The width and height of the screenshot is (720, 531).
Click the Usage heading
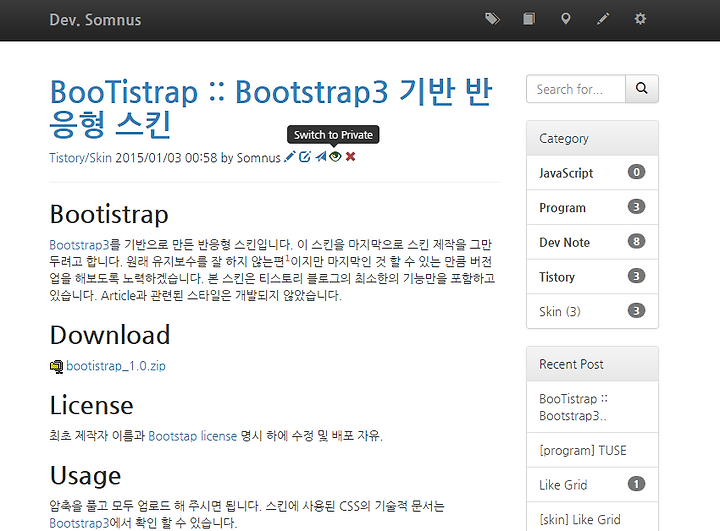[85, 475]
